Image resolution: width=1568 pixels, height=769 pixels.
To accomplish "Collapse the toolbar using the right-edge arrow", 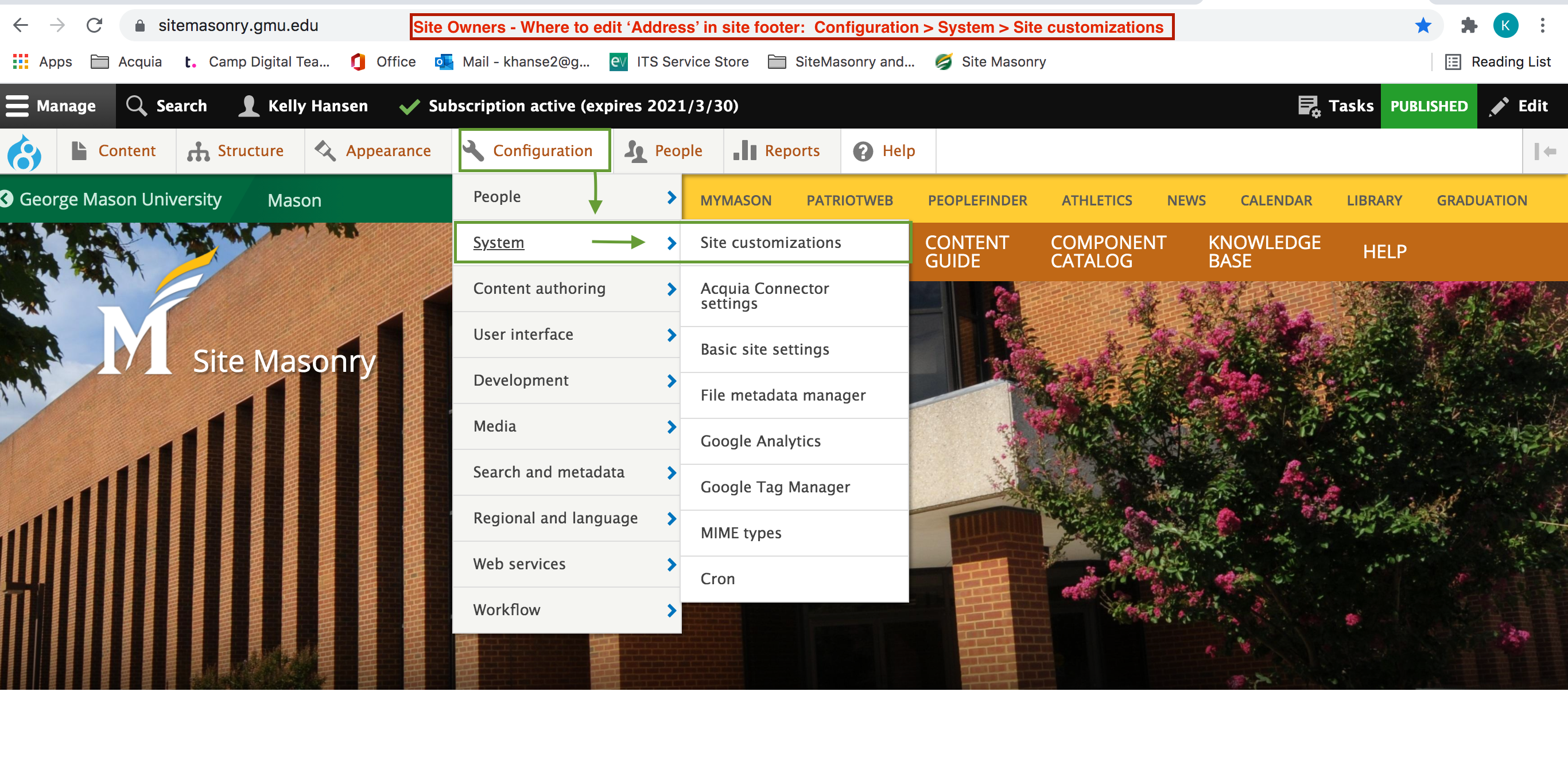I will pos(1544,150).
